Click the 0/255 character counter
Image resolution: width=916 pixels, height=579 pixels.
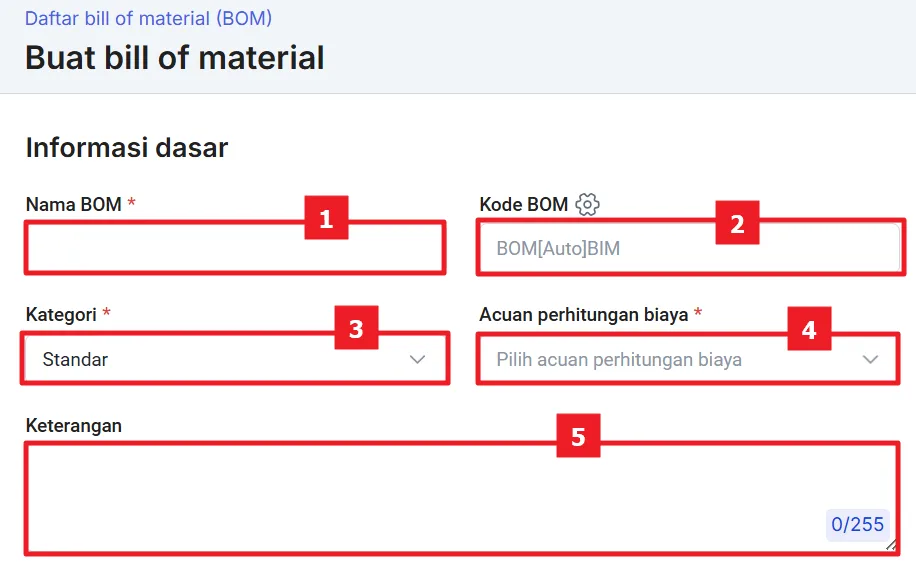point(857,524)
